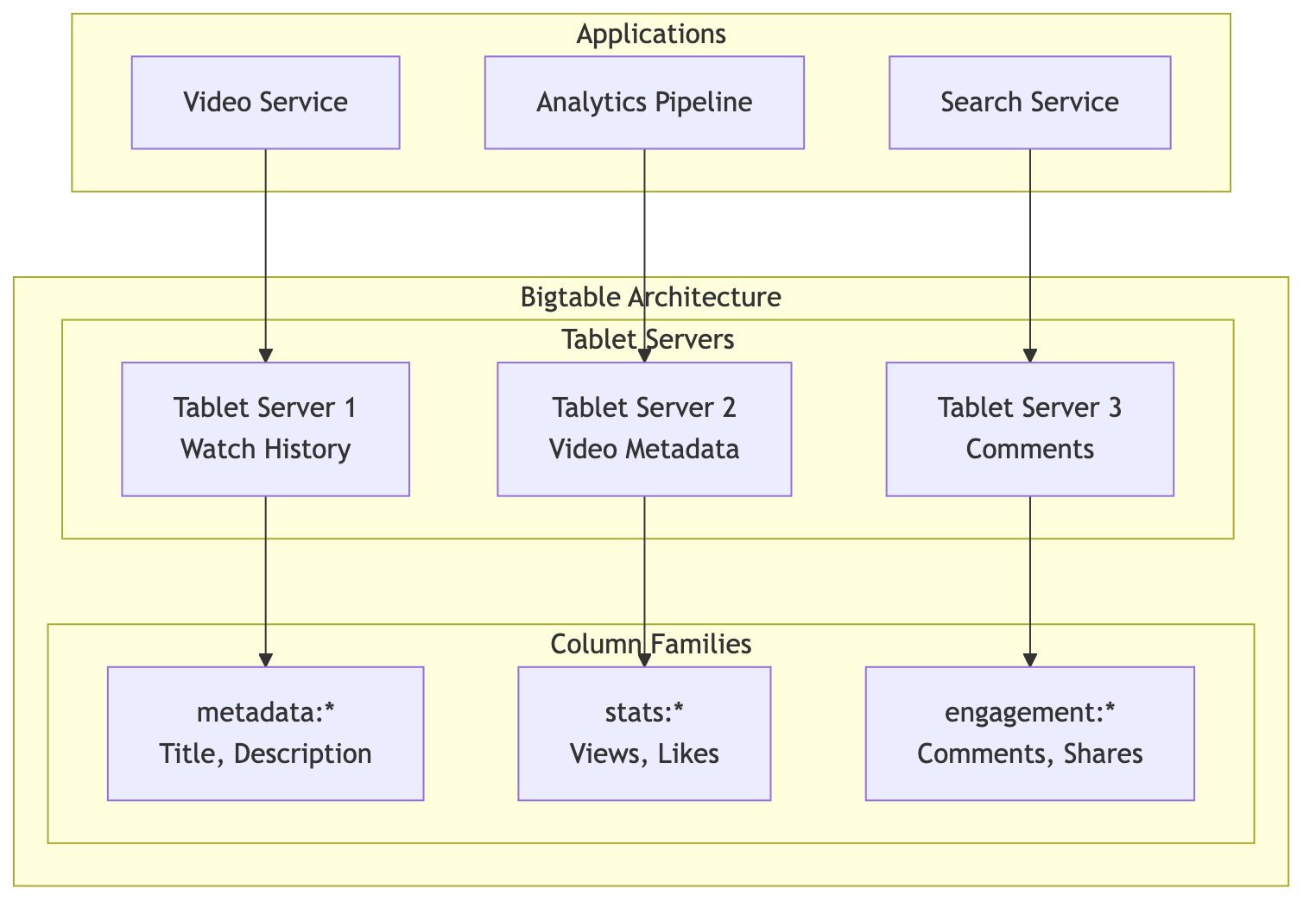Select the Analytics Pipeline node
1316x908 pixels.
coord(644,103)
